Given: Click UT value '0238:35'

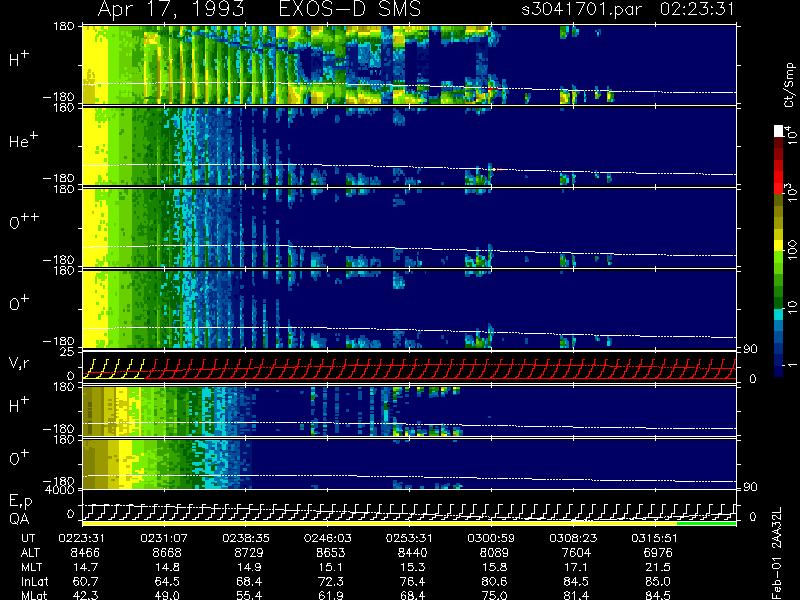Looking at the screenshot, I should [246, 538].
